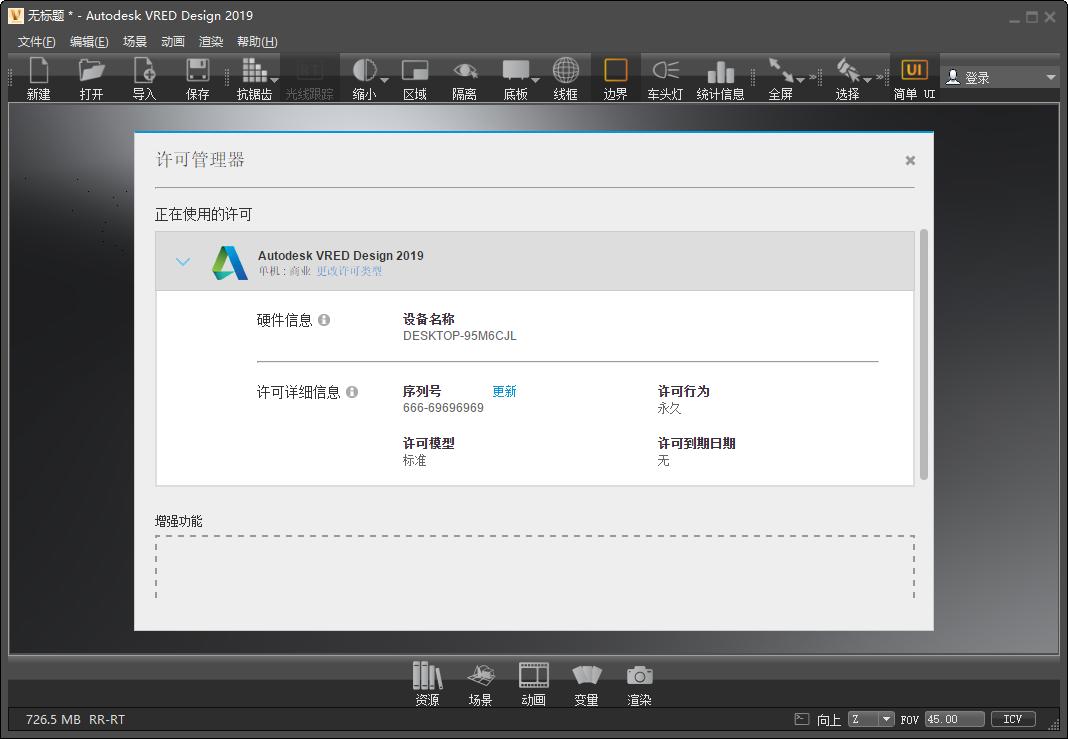Screen dimensions: 1068x739
Task: Click the 全屏 fullscreen icon
Action: coord(781,70)
